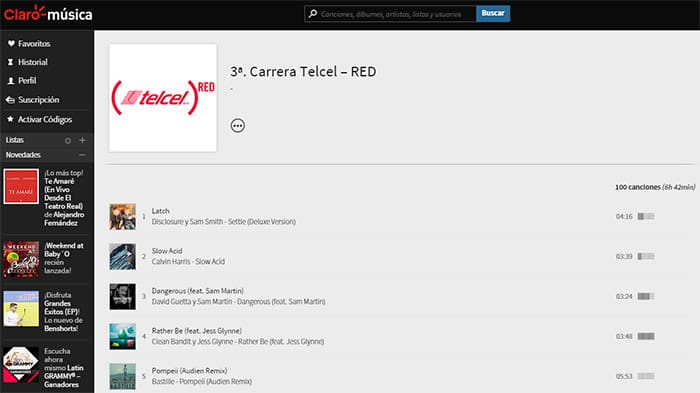Viewport: 700px width, 393px height.
Task: Click David Guetta y Sam Martin subtitle
Action: pyautogui.click(x=238, y=301)
